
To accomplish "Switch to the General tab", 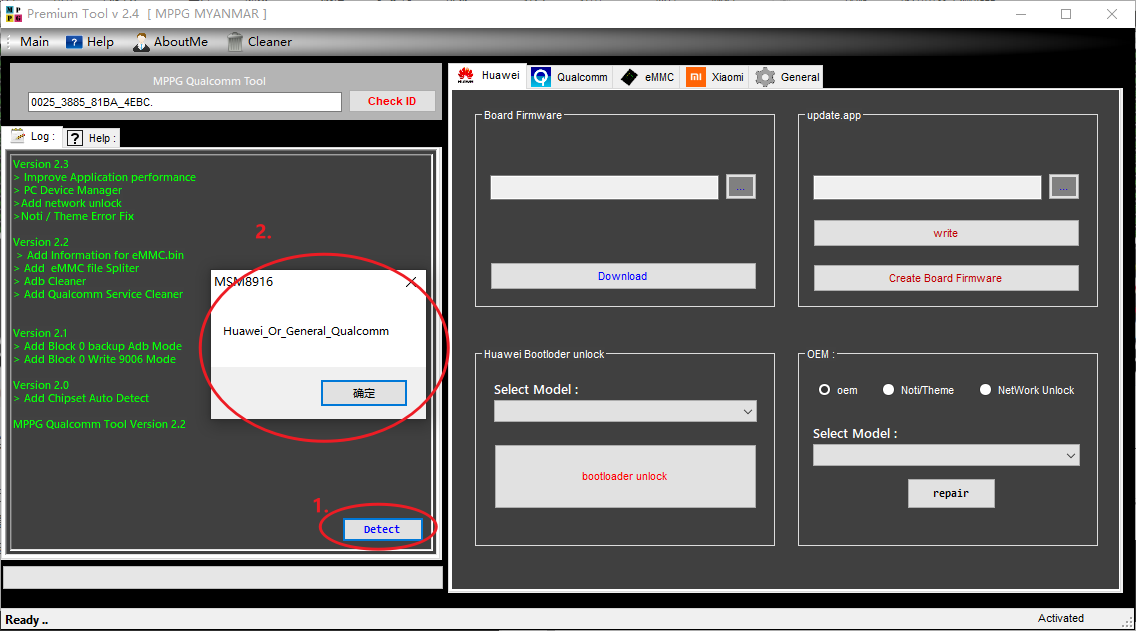I will 786,77.
